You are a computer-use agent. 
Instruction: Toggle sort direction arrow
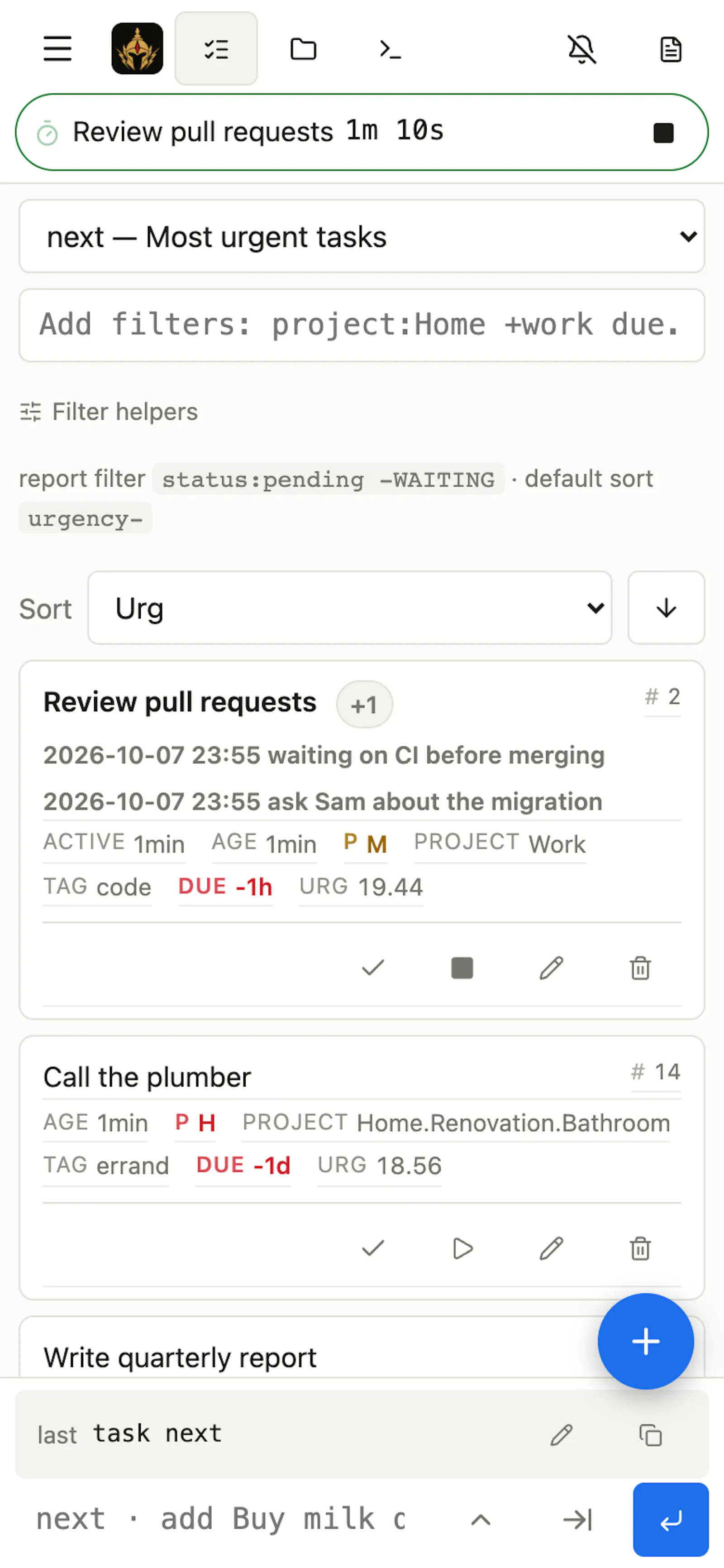pos(666,608)
